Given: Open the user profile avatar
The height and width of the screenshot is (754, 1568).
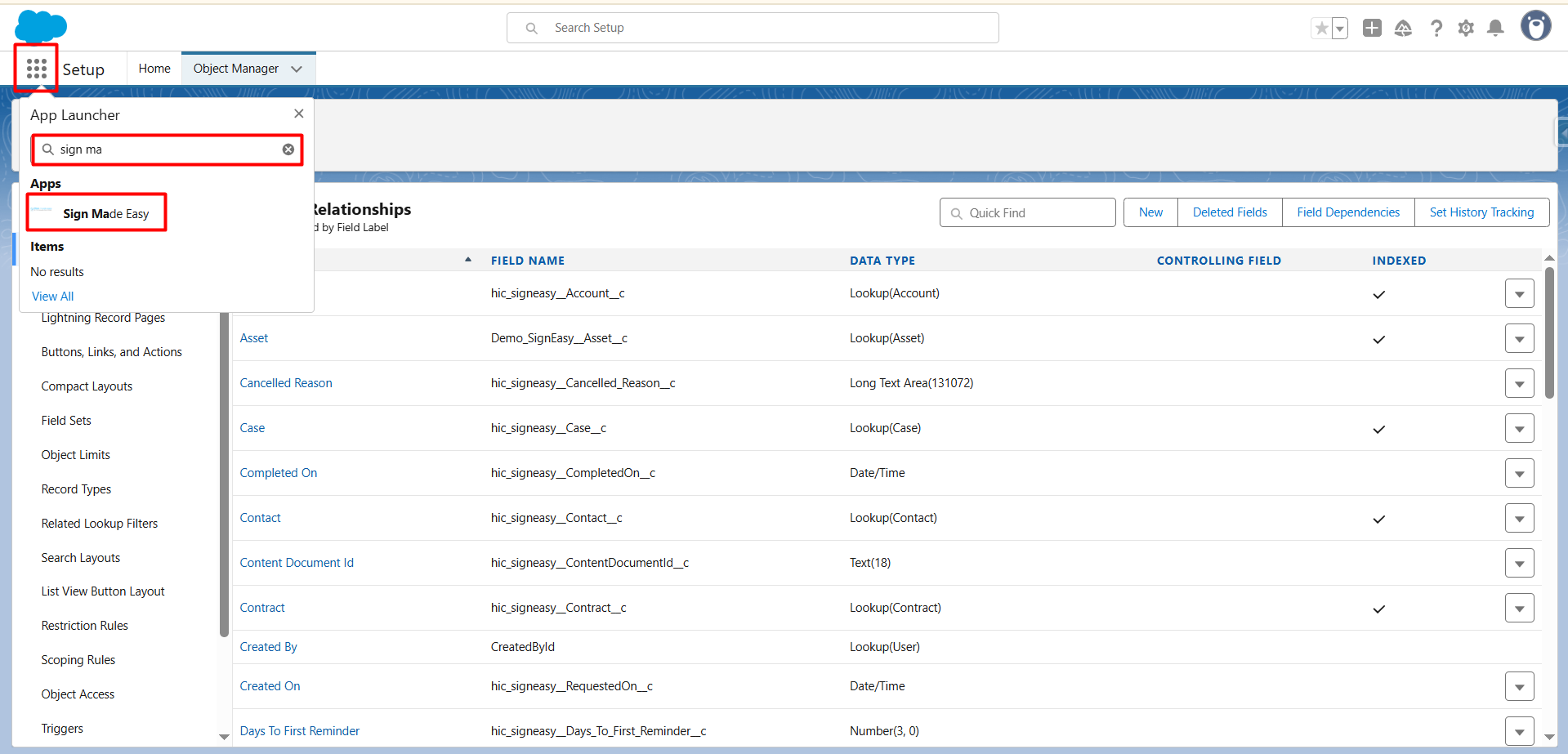Looking at the screenshot, I should (1535, 26).
